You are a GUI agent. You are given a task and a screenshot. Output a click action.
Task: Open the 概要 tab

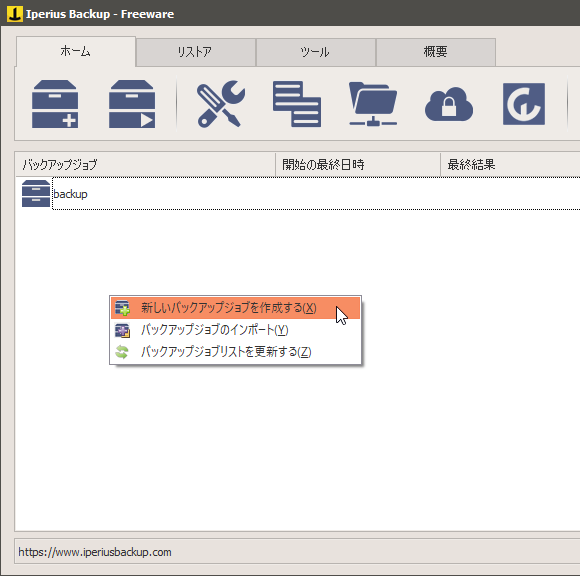point(436,52)
